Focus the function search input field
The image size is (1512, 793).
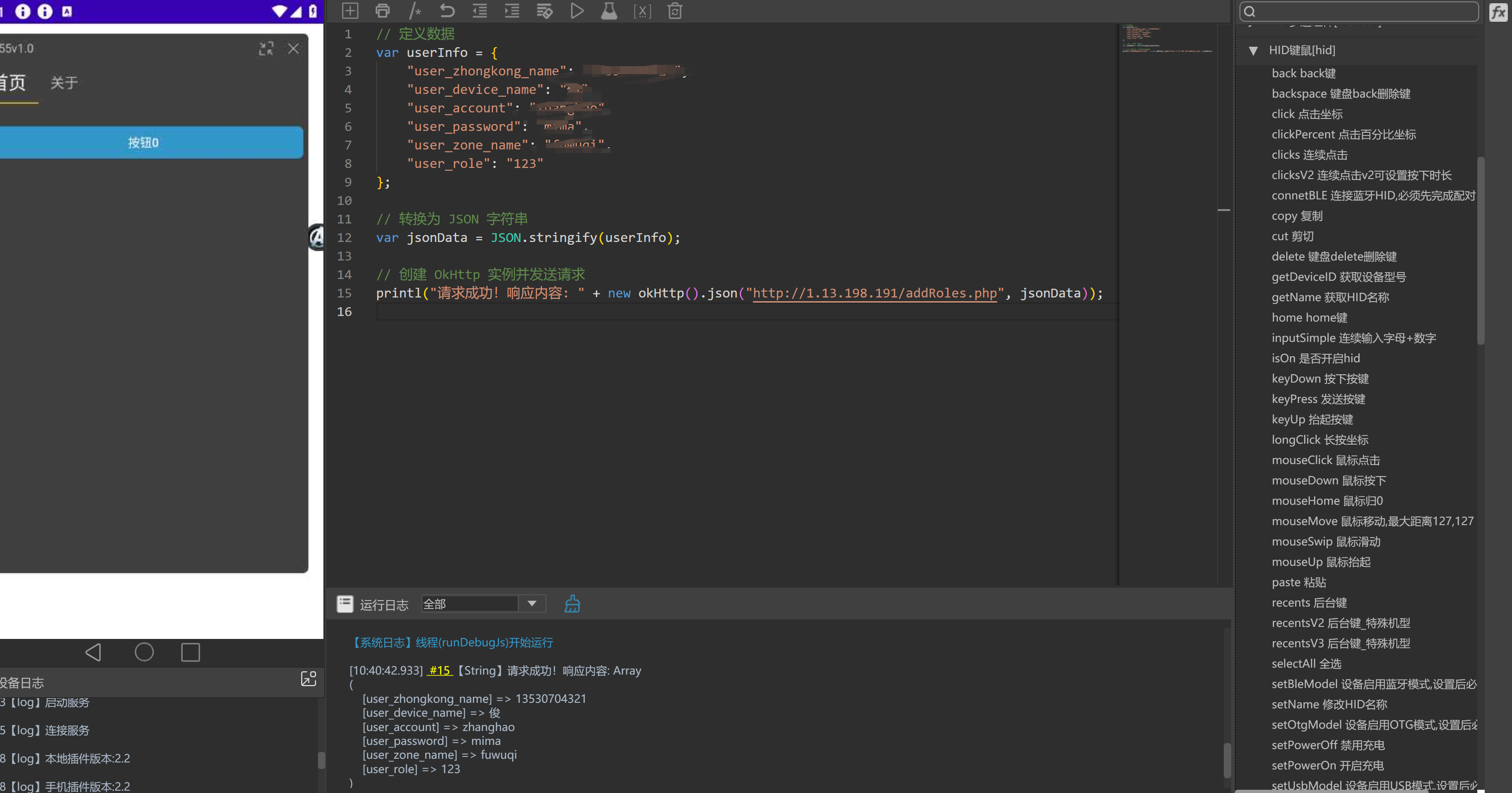coord(1358,11)
